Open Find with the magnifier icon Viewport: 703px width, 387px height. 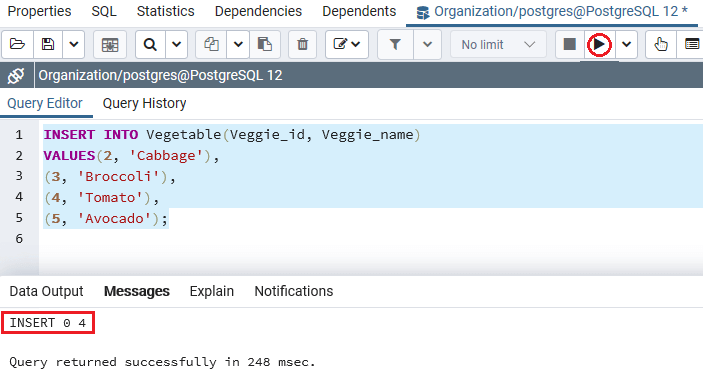coord(150,44)
